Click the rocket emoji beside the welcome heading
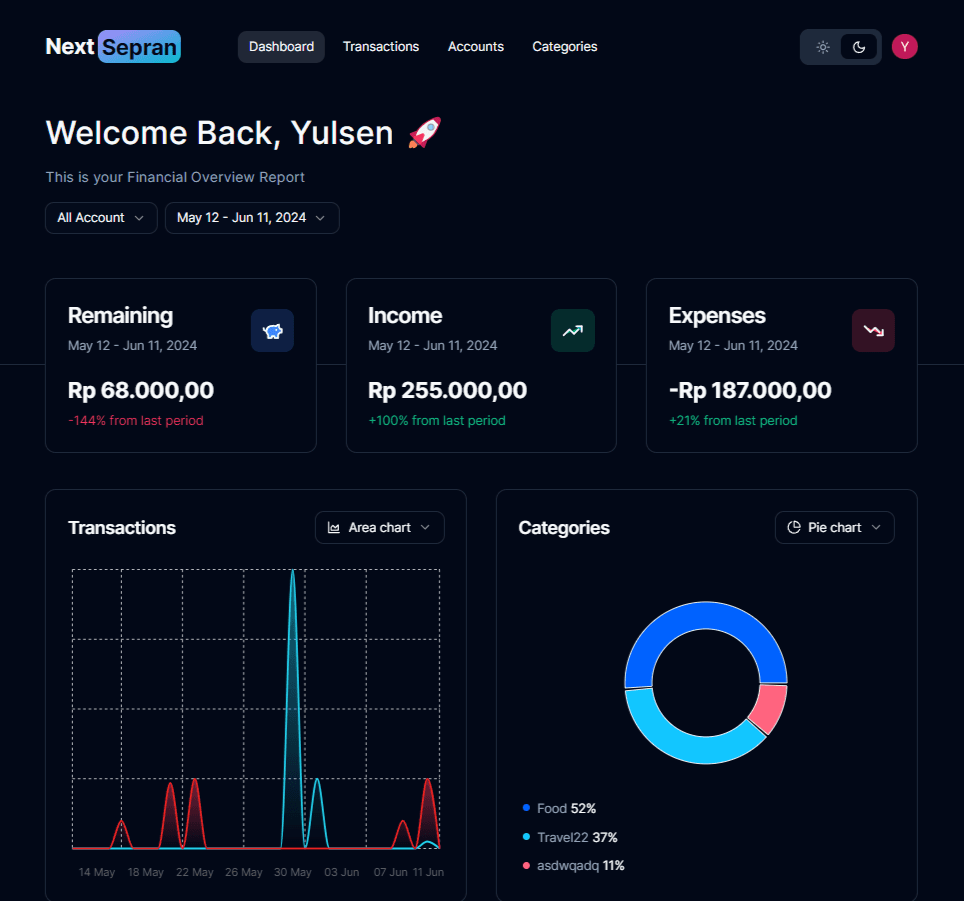 tap(425, 133)
